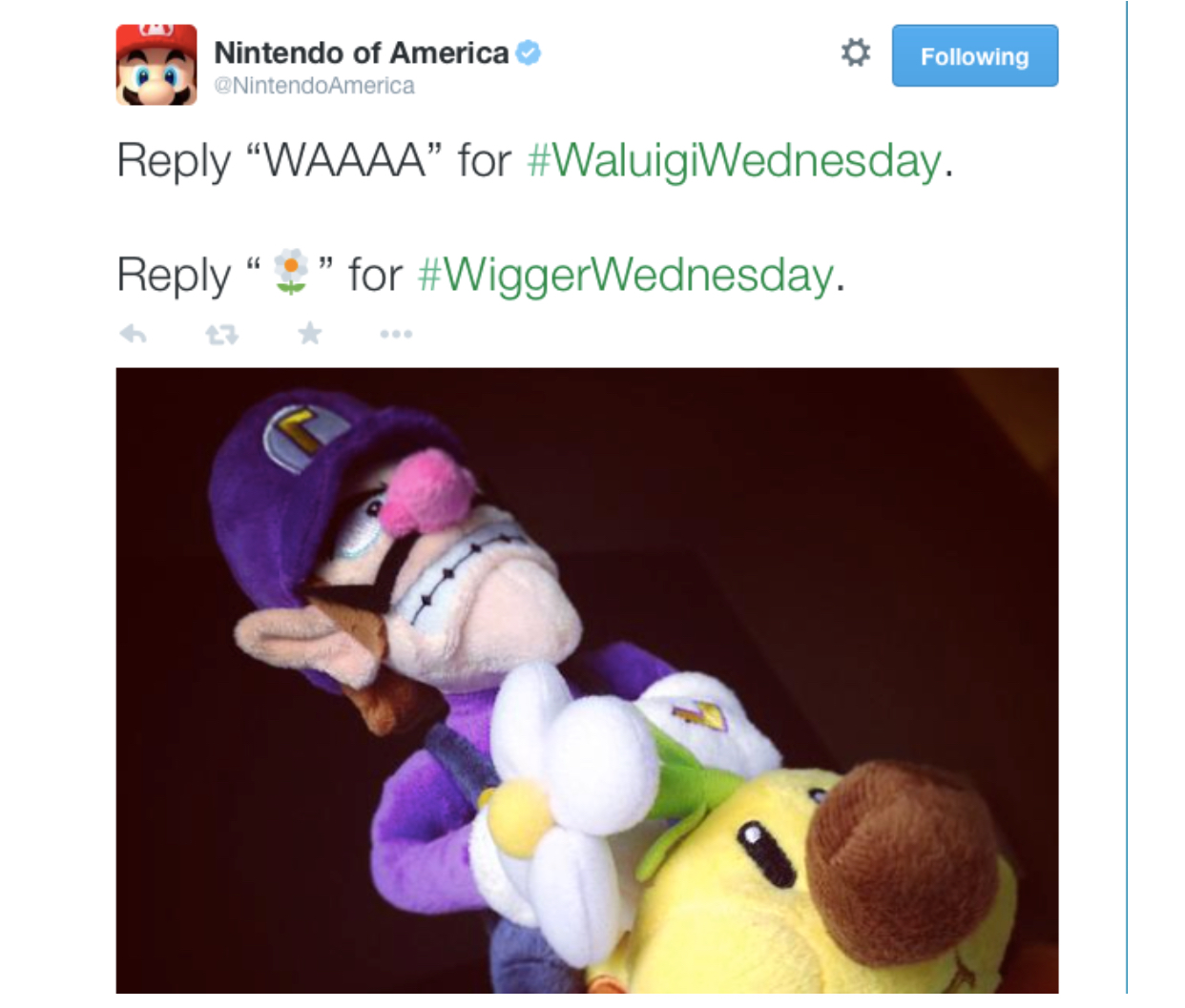
Task: Click the blue verified badge
Action: [x=529, y=52]
